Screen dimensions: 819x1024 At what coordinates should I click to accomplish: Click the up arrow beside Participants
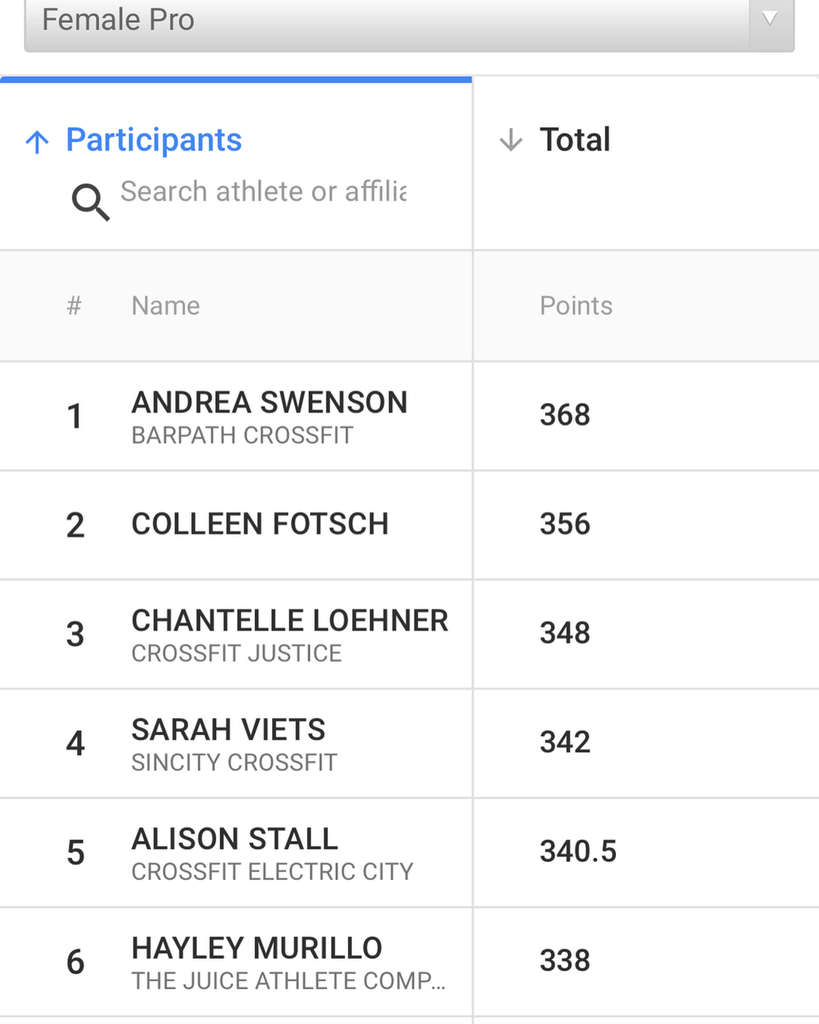[x=37, y=142]
